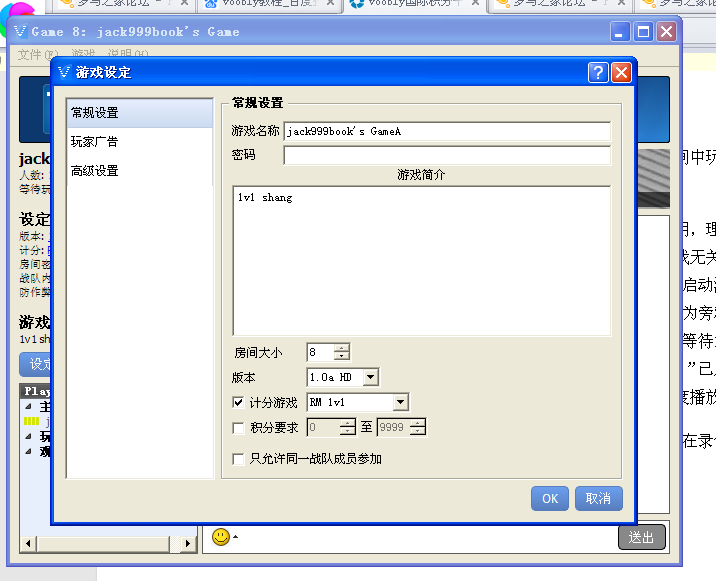Screen dimensions: 716x581
Task: Close the 游戏设定 dialog with red X
Action: pos(621,73)
